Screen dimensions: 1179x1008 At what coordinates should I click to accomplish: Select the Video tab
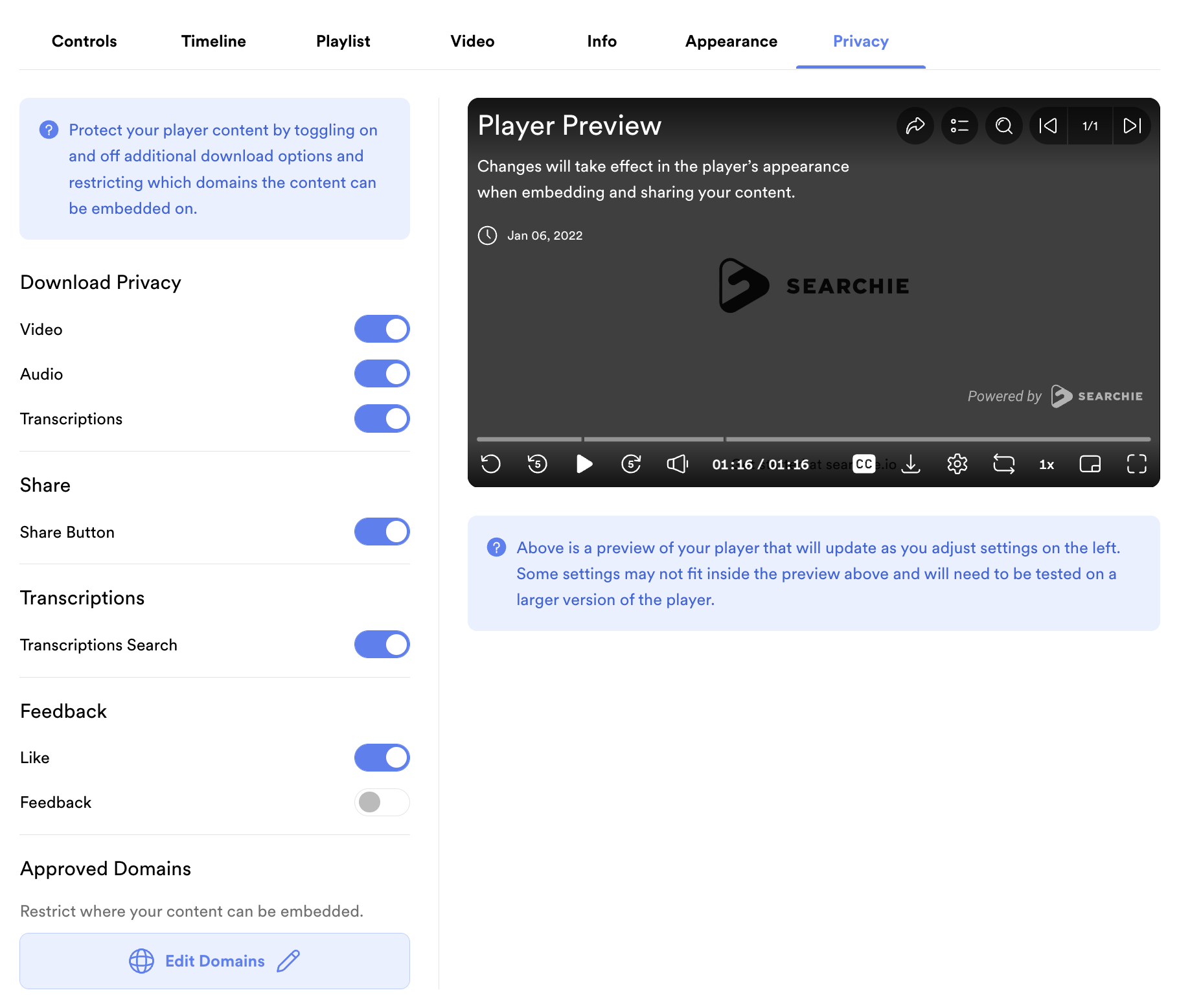tap(472, 41)
